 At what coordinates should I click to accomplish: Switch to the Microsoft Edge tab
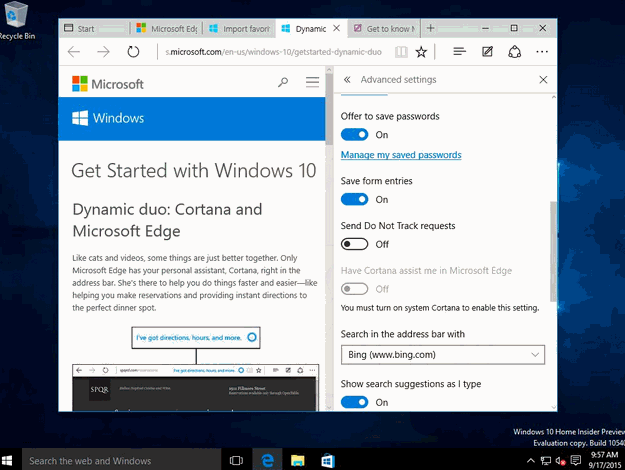167,29
